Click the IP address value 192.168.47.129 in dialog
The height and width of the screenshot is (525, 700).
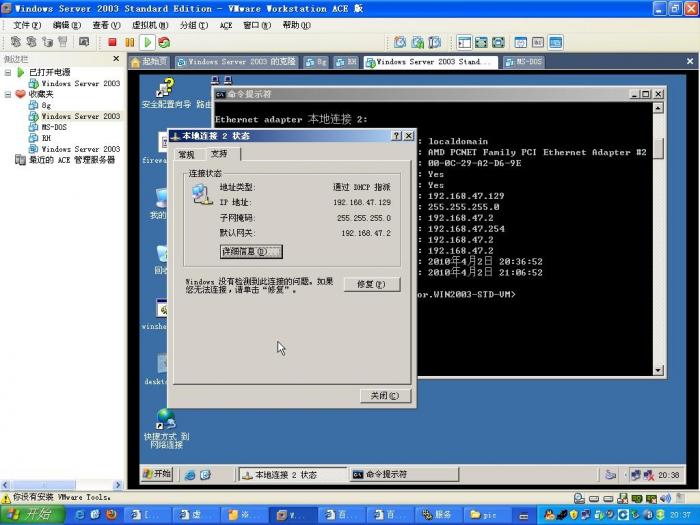coord(362,202)
